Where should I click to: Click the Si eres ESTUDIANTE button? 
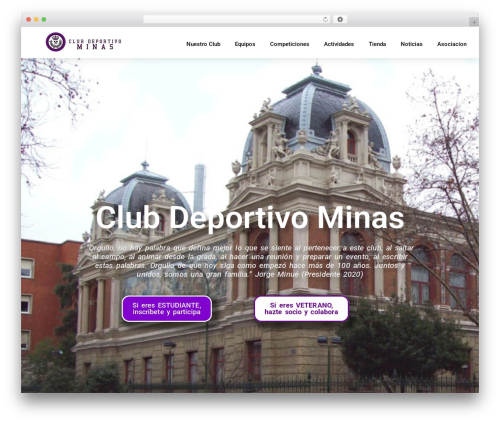click(167, 309)
